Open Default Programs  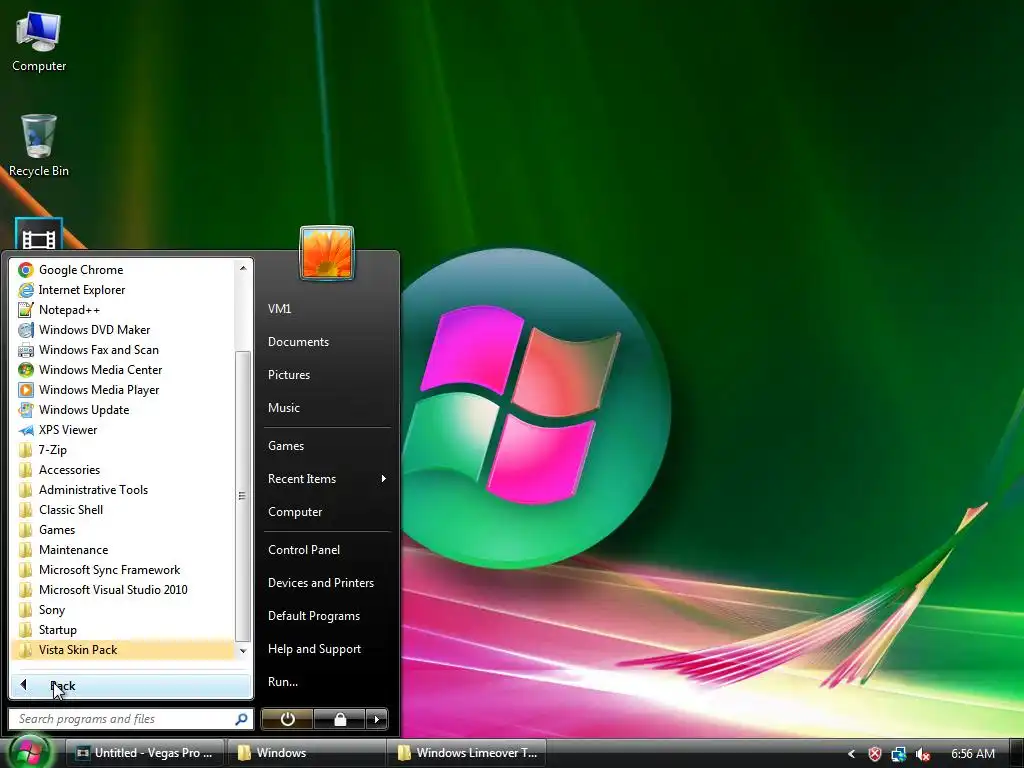click(x=327, y=616)
